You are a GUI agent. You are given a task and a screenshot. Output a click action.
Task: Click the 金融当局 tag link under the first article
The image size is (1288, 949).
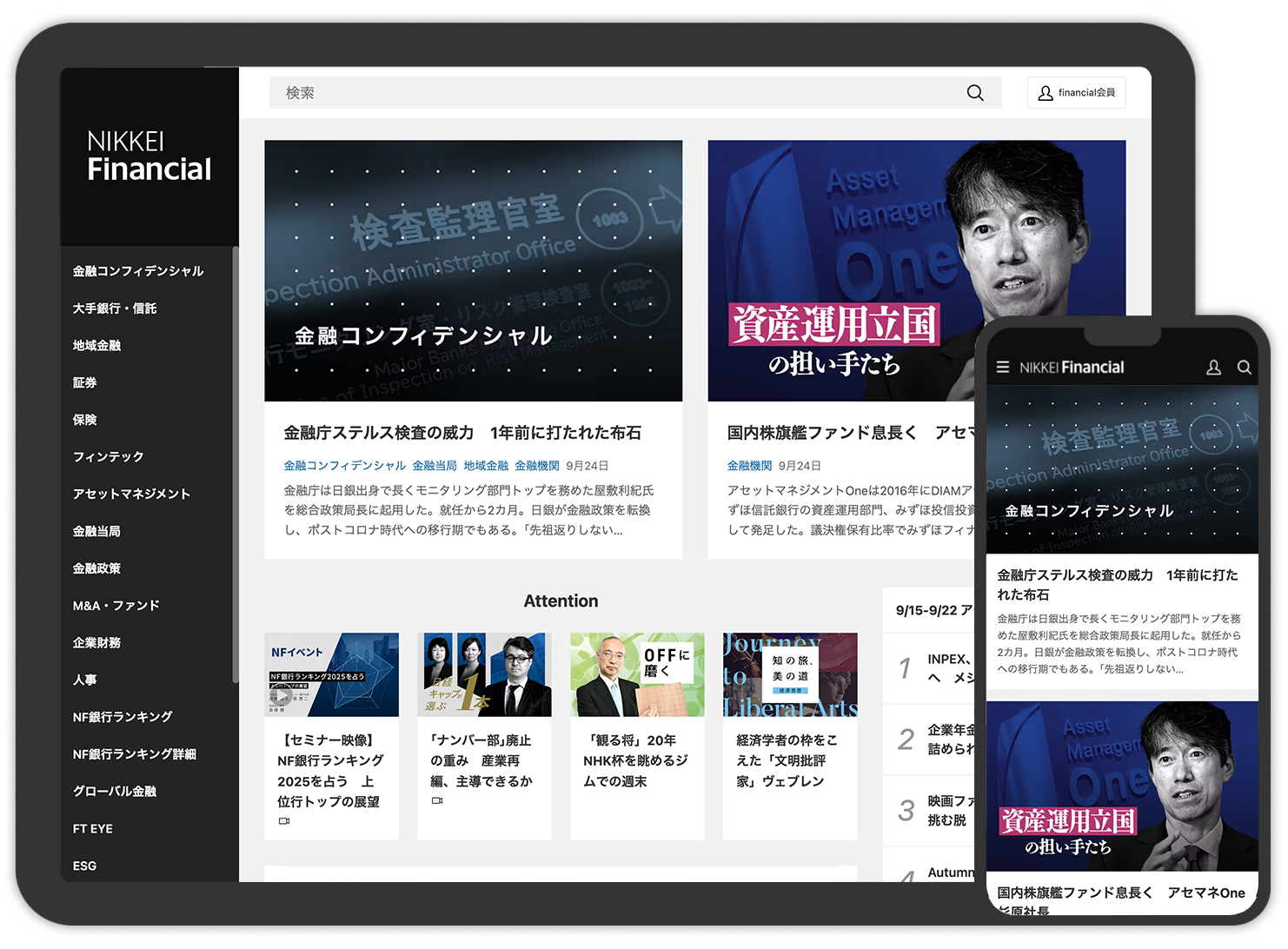435,466
